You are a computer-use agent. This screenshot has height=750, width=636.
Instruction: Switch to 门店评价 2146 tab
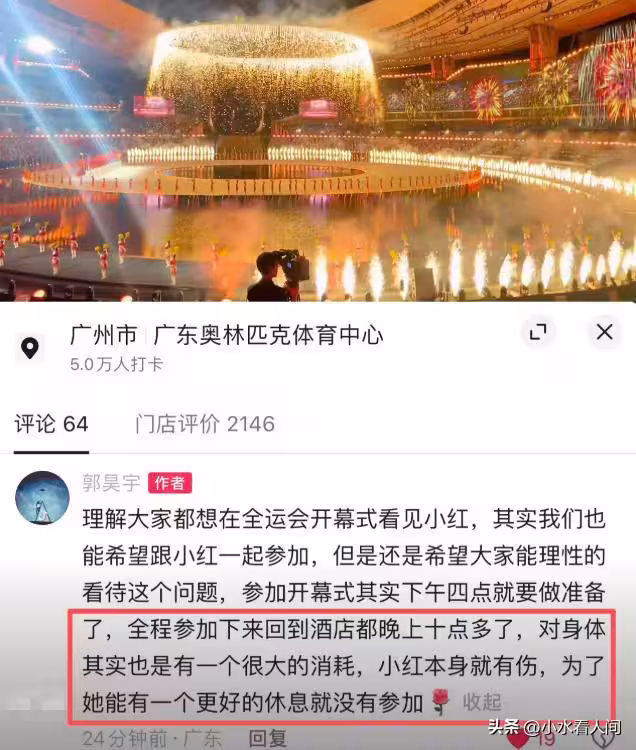tap(205, 424)
